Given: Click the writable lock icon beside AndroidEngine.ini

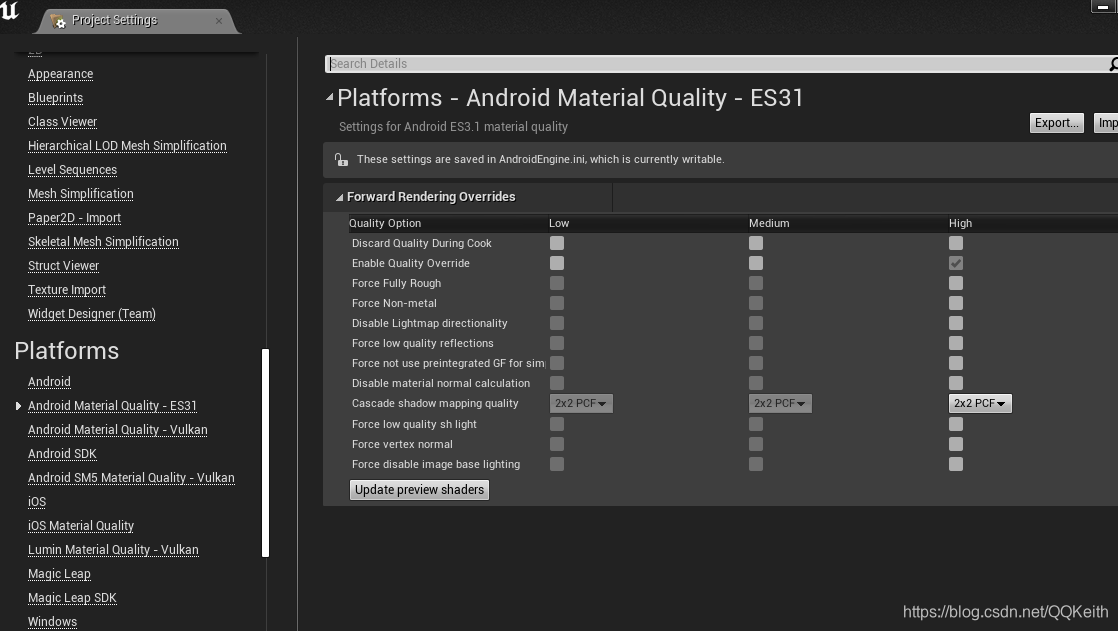Looking at the screenshot, I should click(342, 160).
